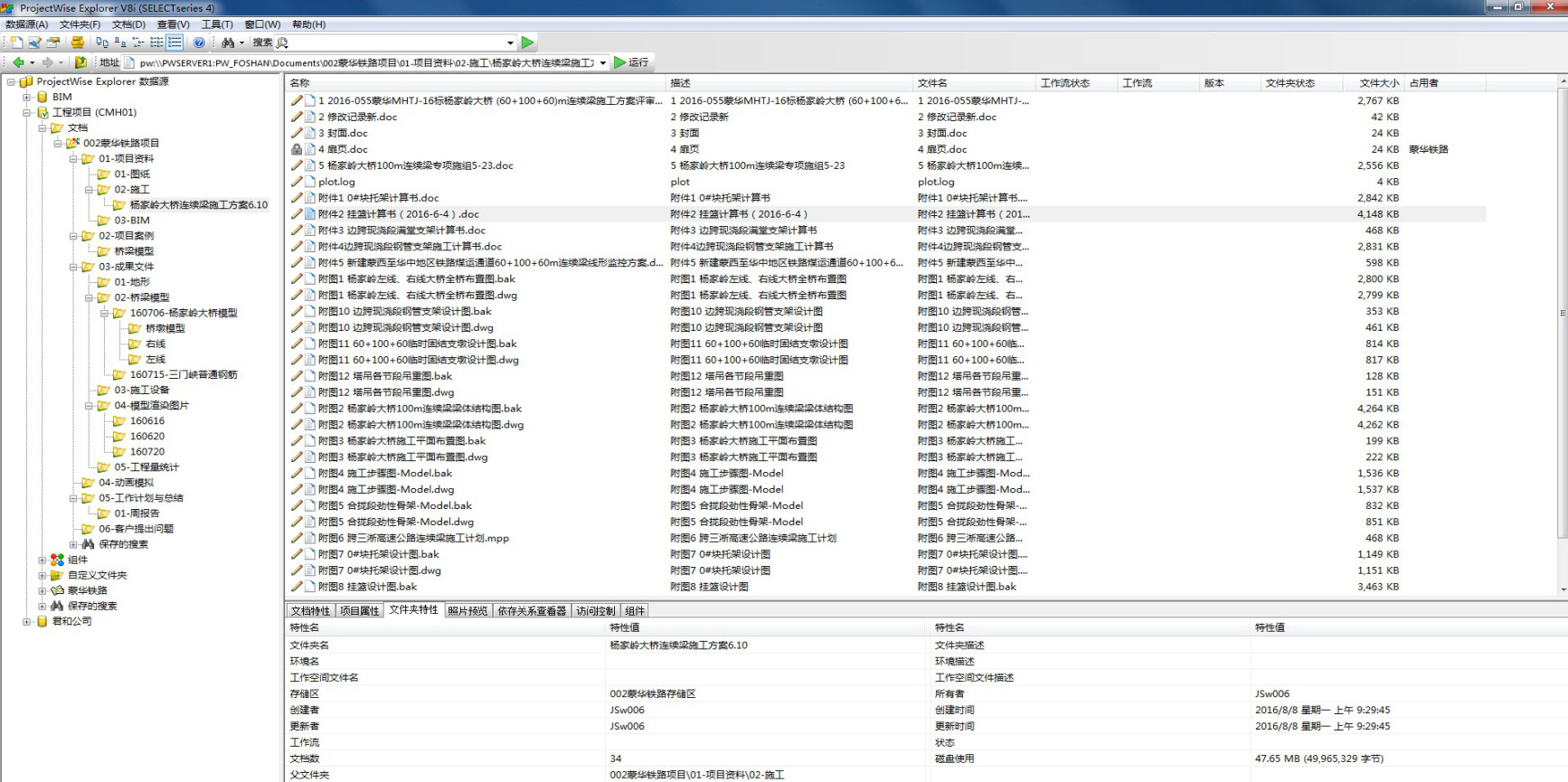Click the yellow stacked datasource toolbar icon

click(78, 42)
